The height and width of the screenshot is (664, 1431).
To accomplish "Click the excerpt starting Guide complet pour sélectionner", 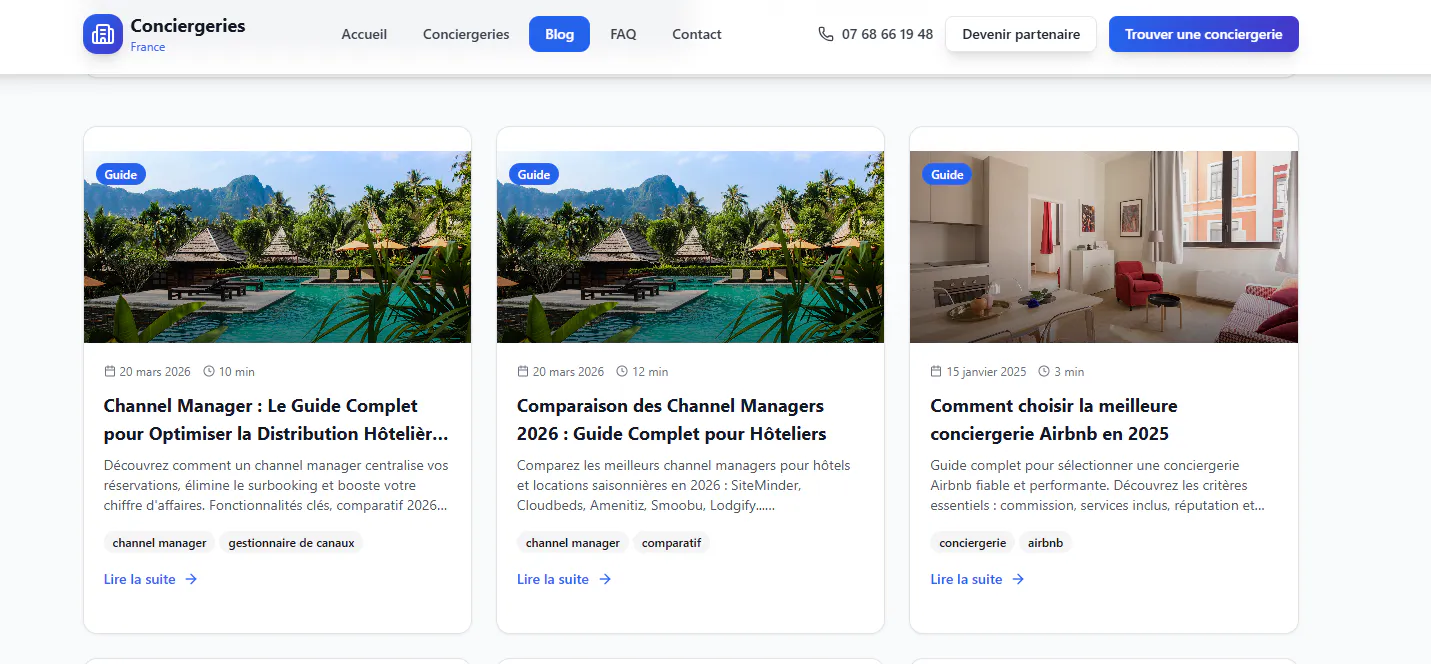I will point(1098,485).
